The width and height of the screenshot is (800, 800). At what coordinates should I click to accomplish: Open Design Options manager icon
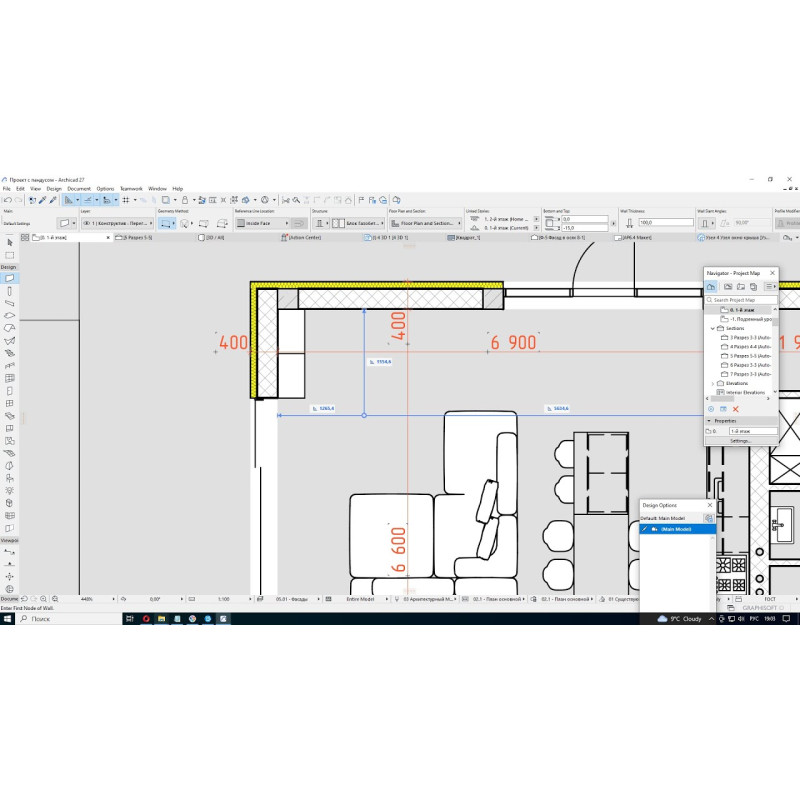click(708, 518)
